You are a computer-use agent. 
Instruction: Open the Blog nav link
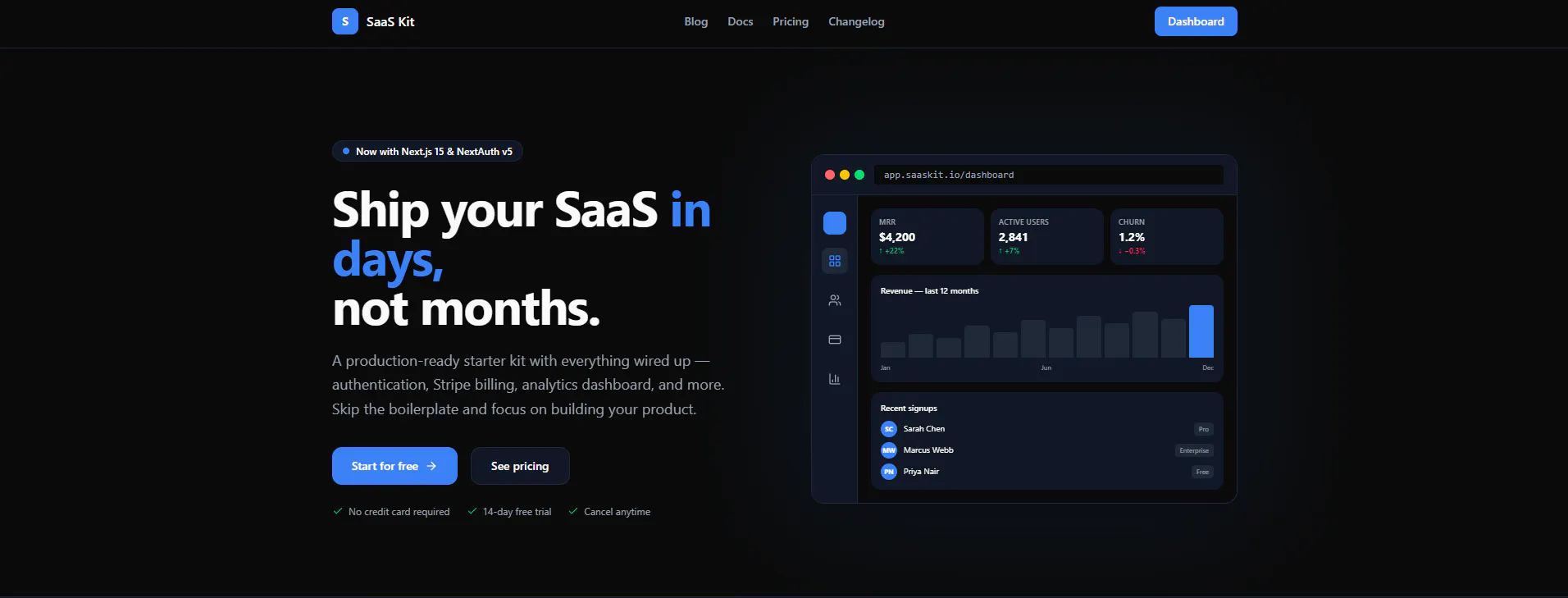point(696,21)
